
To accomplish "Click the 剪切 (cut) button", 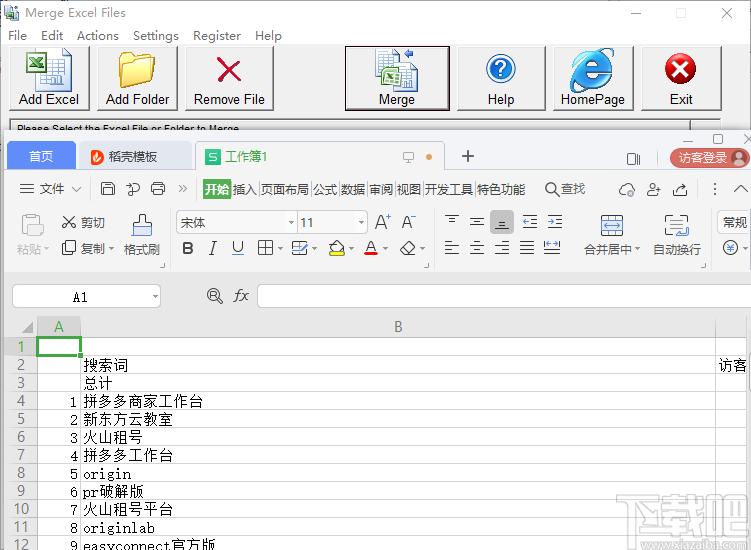I will [x=83, y=222].
